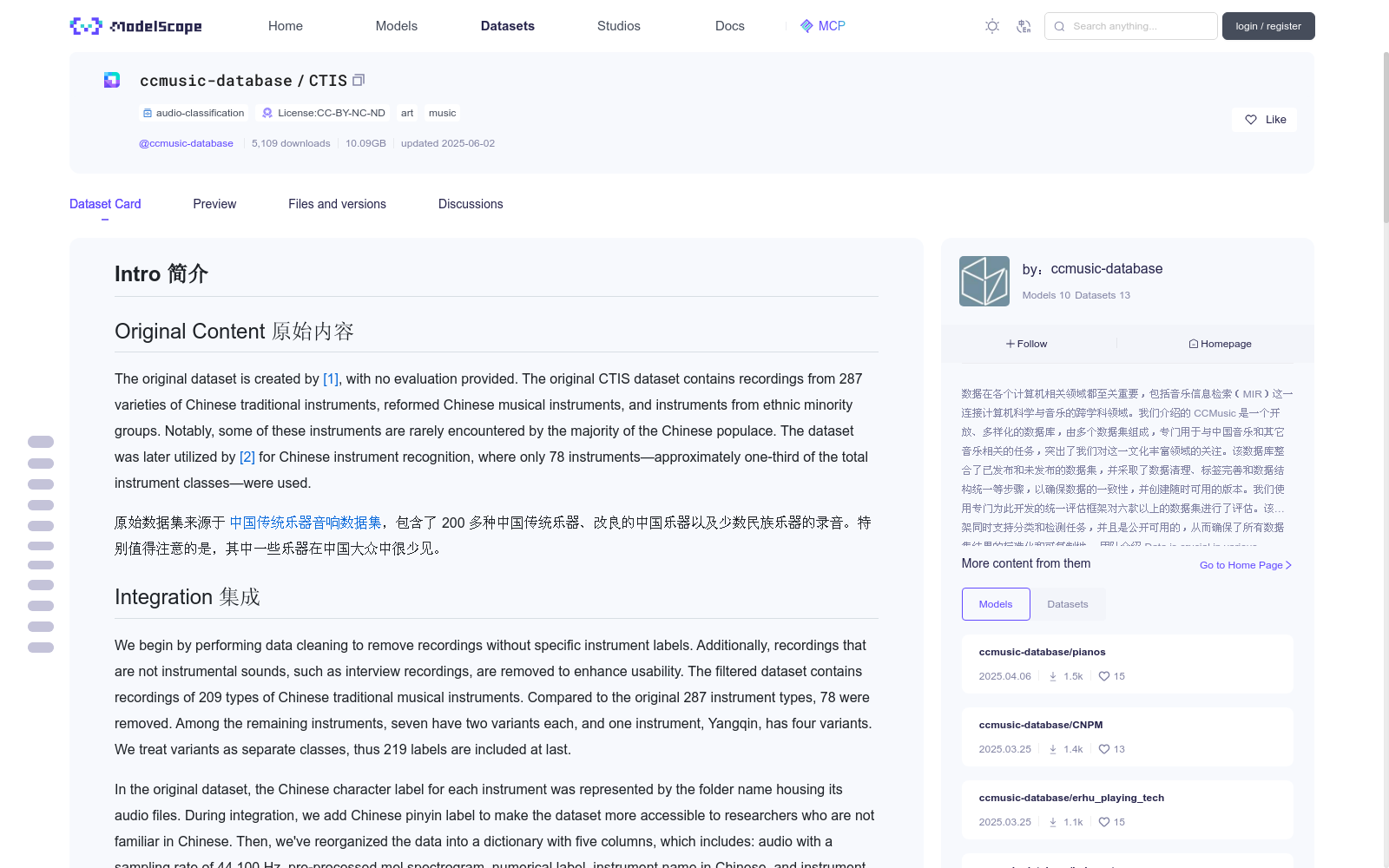1389x868 pixels.
Task: Open the ccmusic-database/erhu_playing_tech model card
Action: click(1128, 810)
